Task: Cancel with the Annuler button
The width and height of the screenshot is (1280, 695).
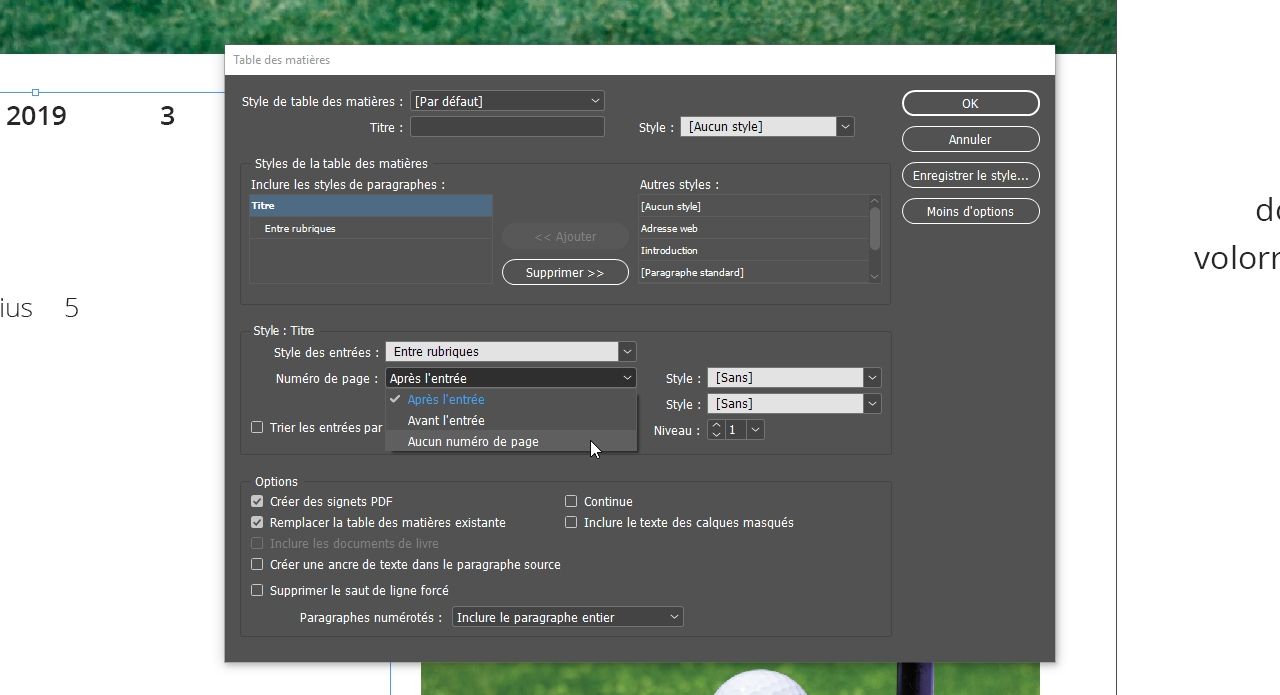Action: [x=970, y=139]
